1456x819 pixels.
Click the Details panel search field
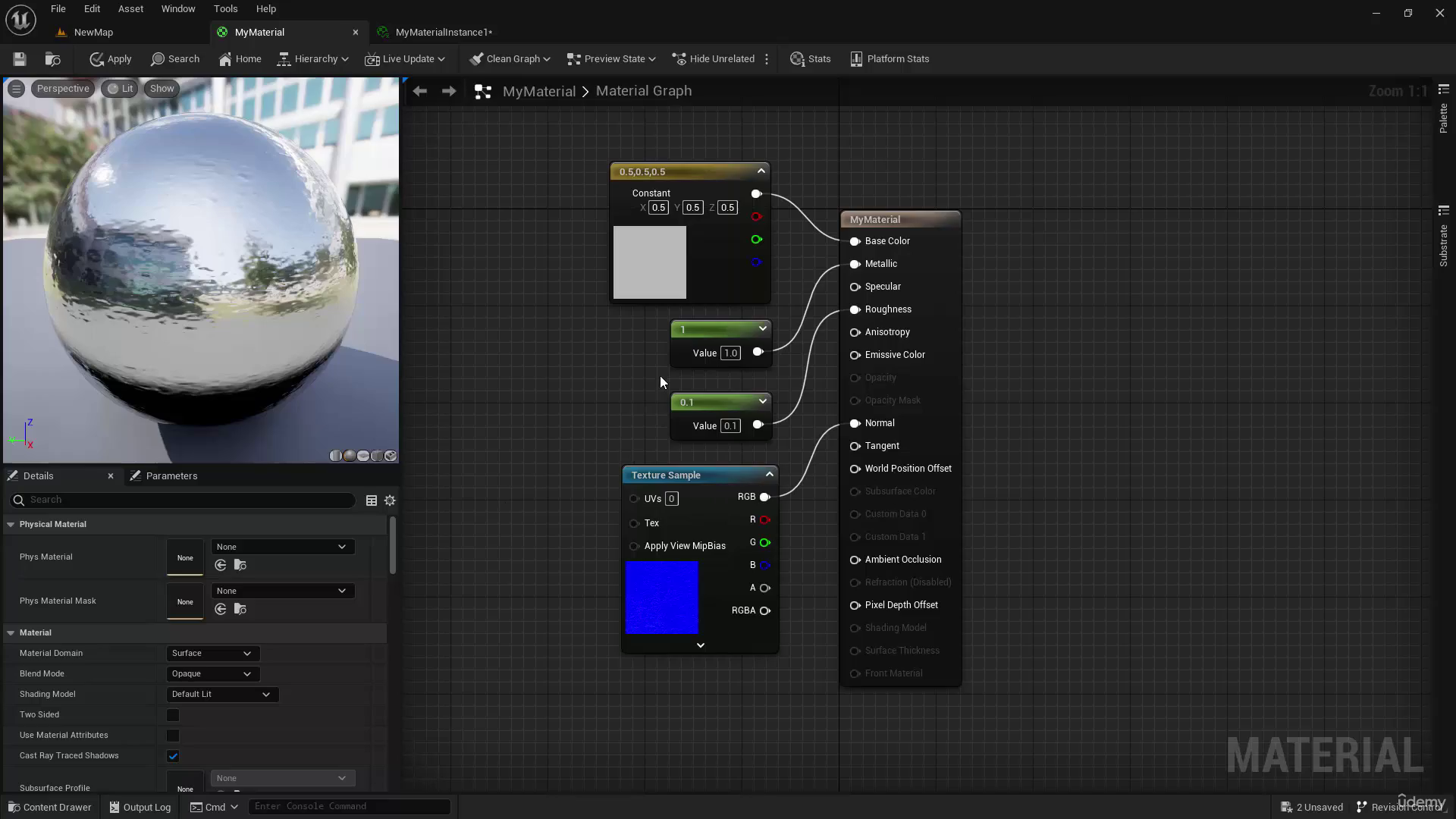point(182,500)
